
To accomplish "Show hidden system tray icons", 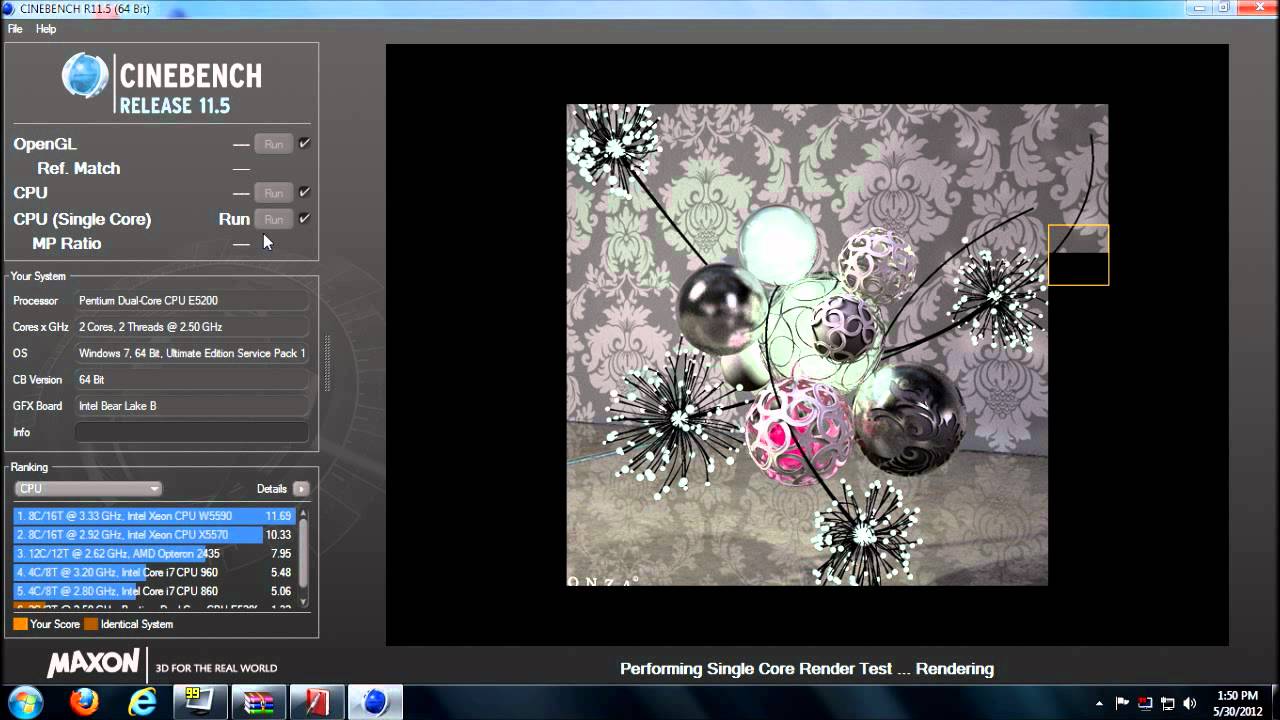I will 1100,703.
